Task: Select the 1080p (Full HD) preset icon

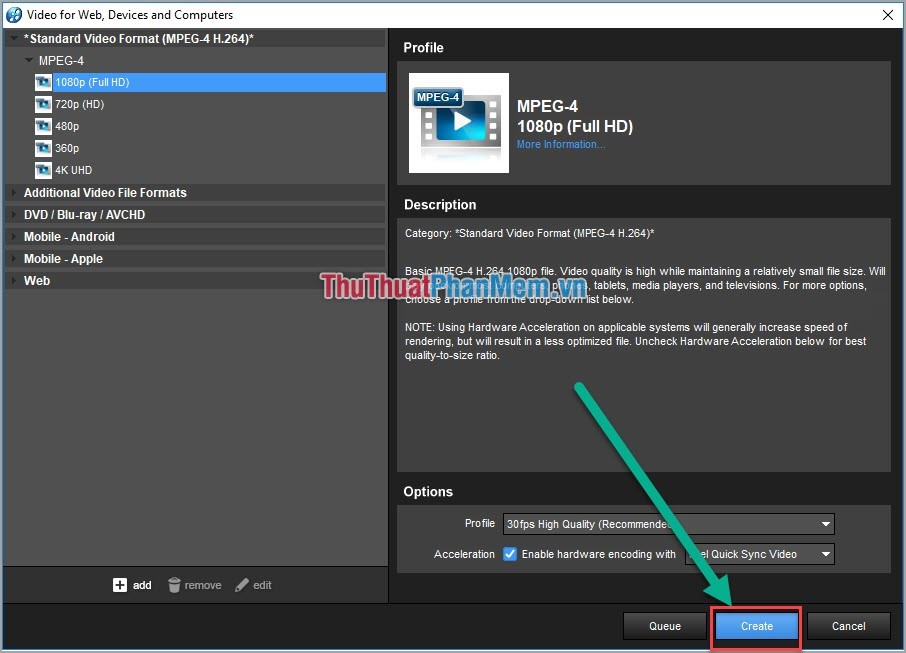Action: coord(42,82)
